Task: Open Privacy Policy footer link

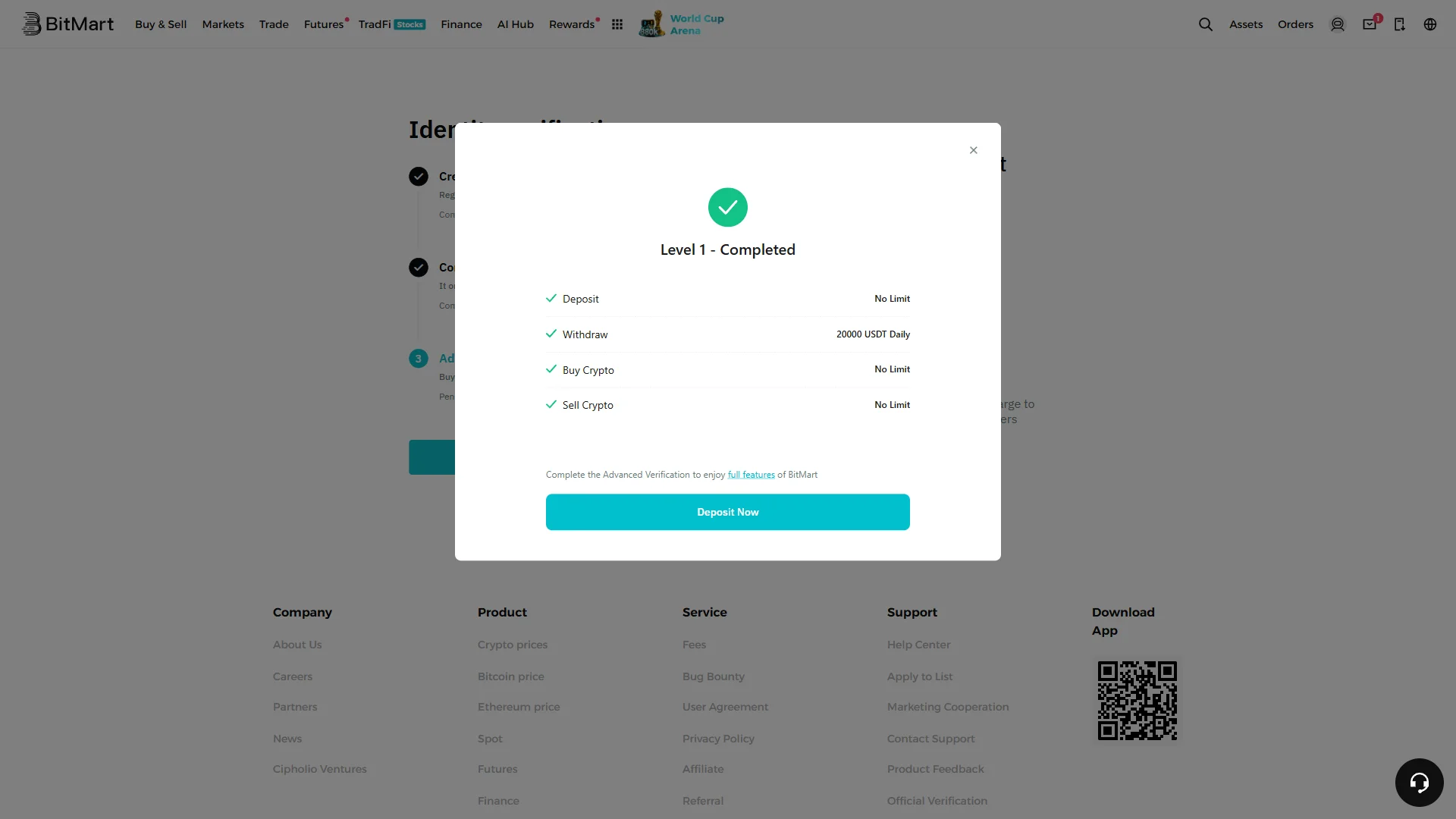Action: (x=718, y=739)
